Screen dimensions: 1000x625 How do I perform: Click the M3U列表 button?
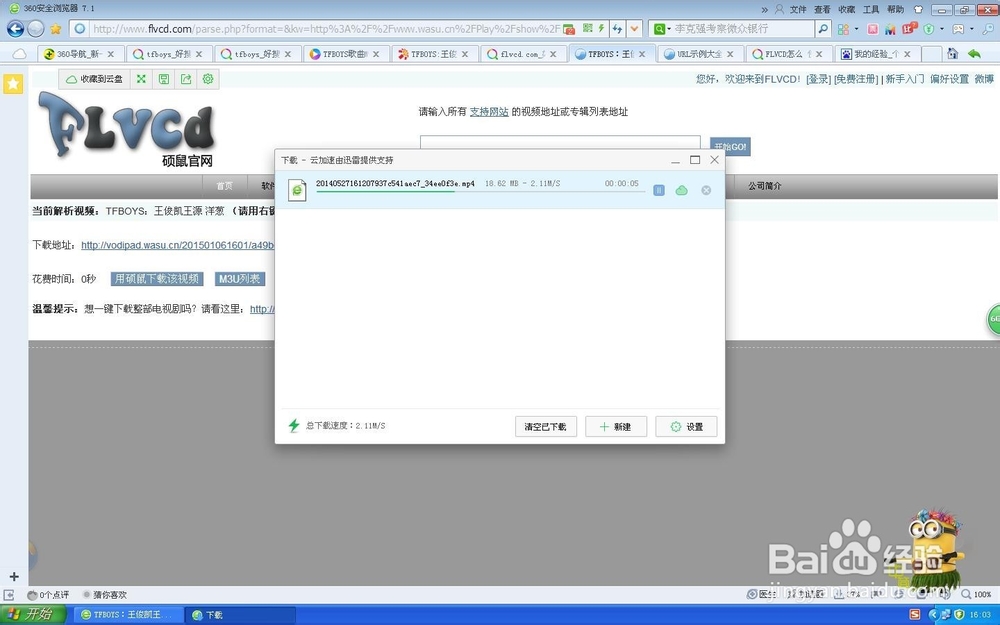239,279
